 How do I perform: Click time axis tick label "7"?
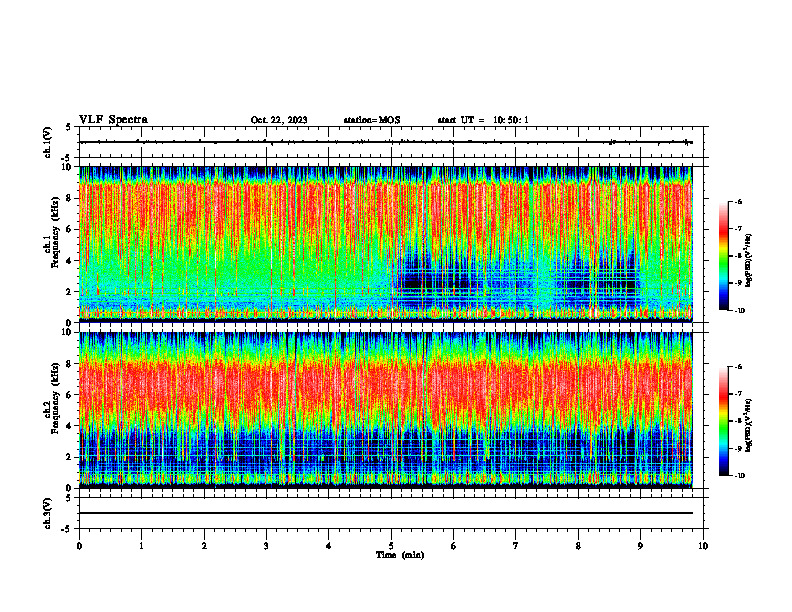tap(516, 546)
